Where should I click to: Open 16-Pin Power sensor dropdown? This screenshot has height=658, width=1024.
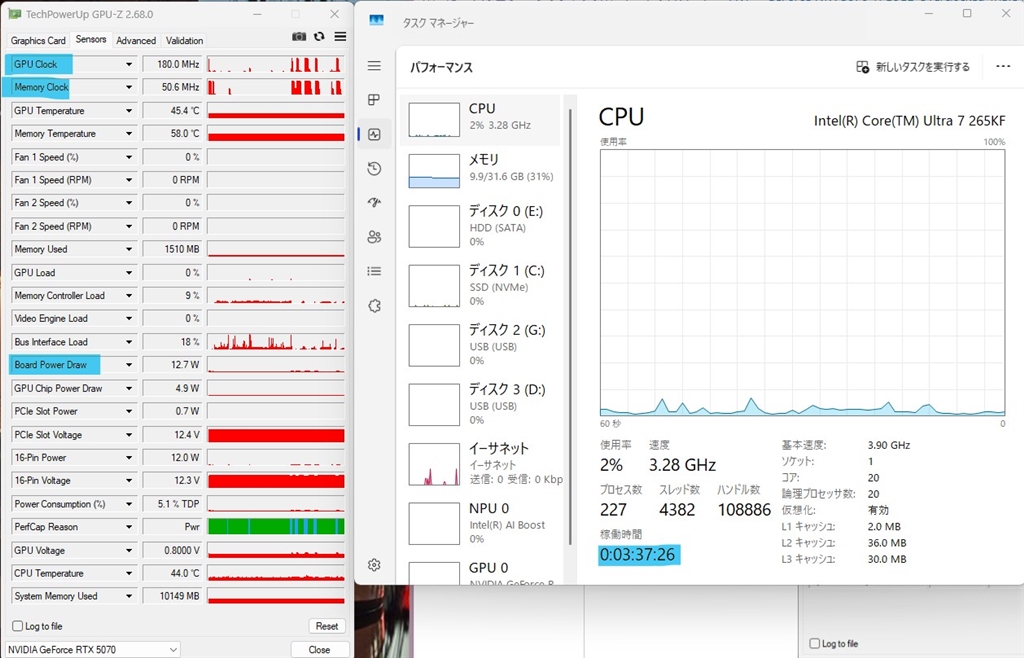(129, 458)
